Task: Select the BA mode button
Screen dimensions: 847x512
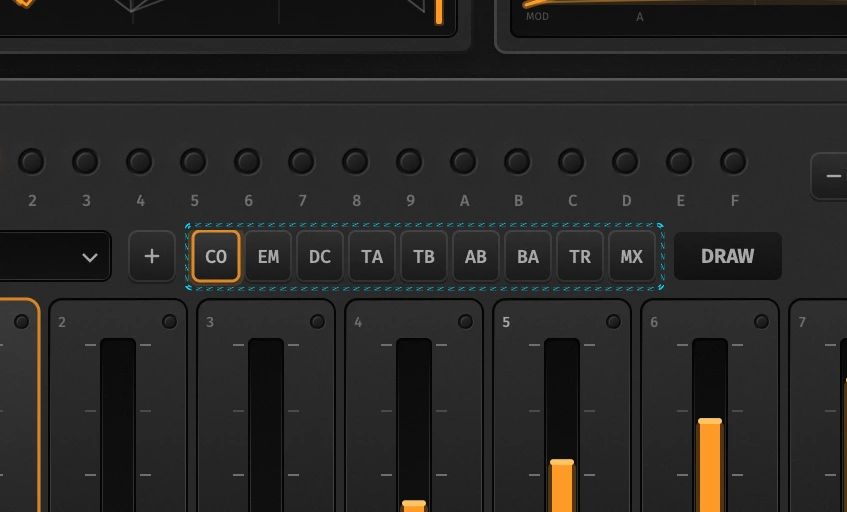Action: [x=528, y=257]
